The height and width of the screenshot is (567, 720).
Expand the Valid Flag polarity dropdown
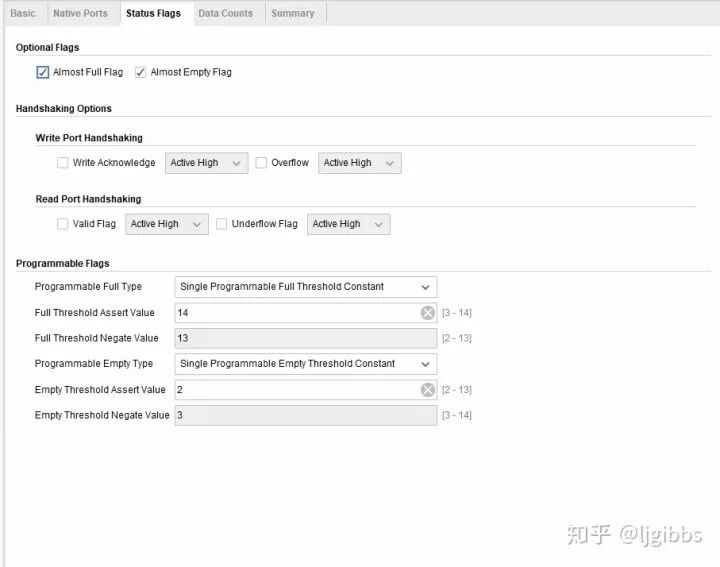166,224
